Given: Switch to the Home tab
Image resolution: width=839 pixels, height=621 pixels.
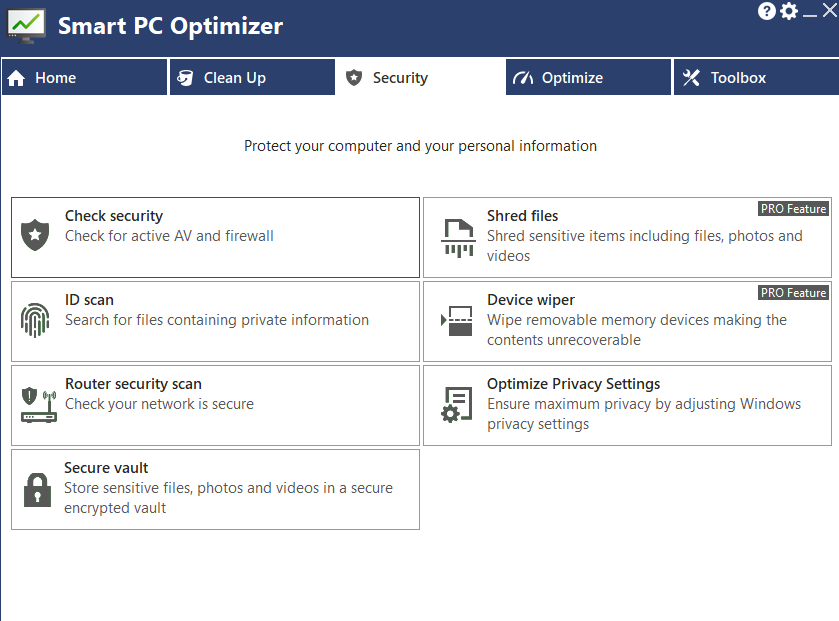Looking at the screenshot, I should [x=85, y=78].
